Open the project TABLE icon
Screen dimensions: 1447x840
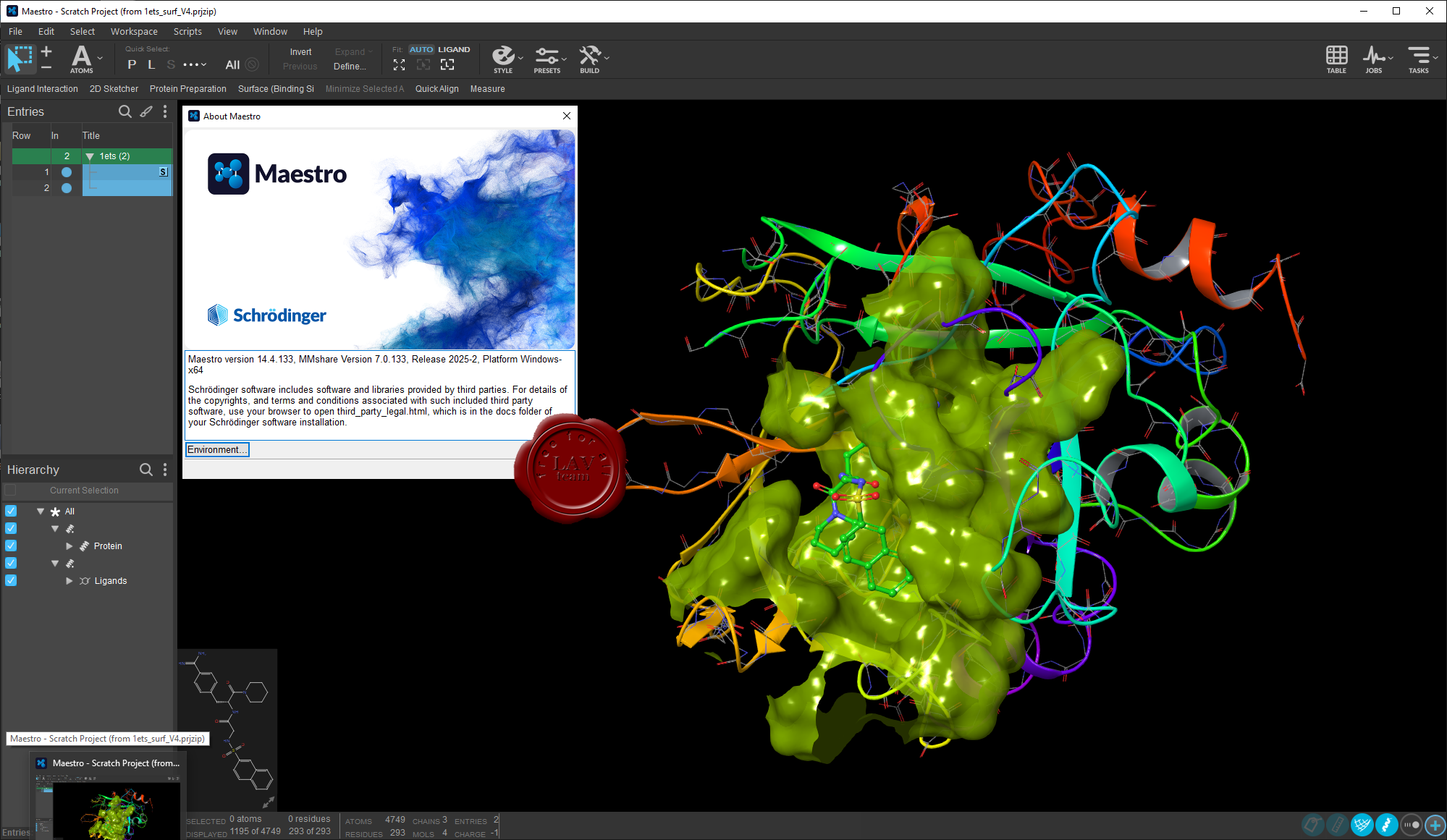point(1336,59)
